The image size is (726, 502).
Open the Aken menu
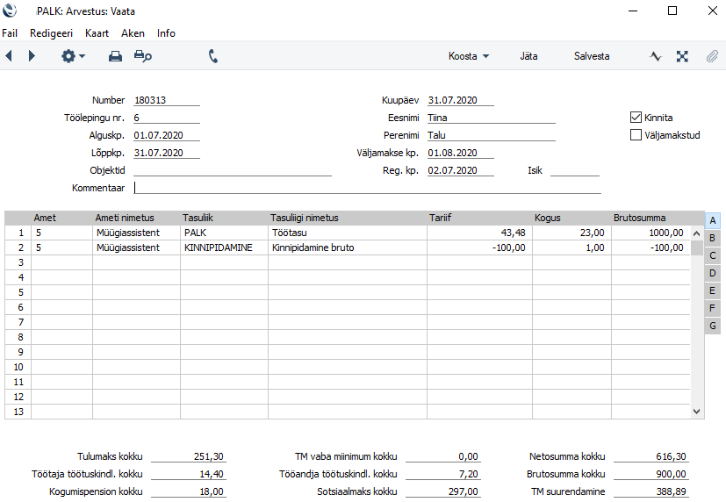point(133,33)
